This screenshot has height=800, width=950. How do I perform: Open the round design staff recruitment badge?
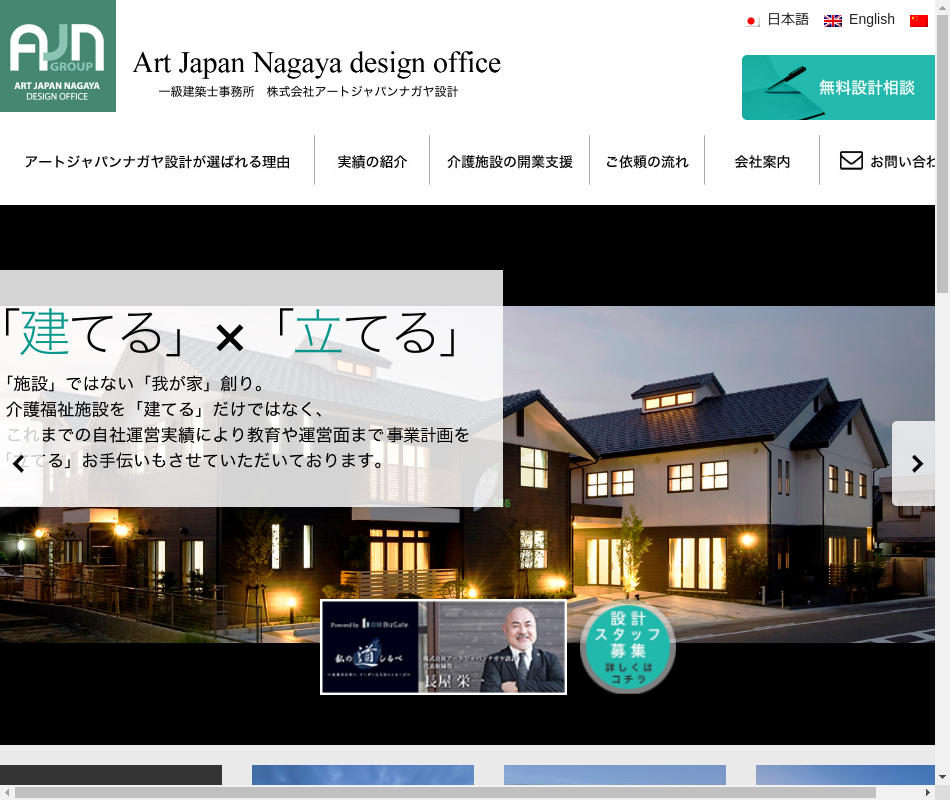pos(628,649)
